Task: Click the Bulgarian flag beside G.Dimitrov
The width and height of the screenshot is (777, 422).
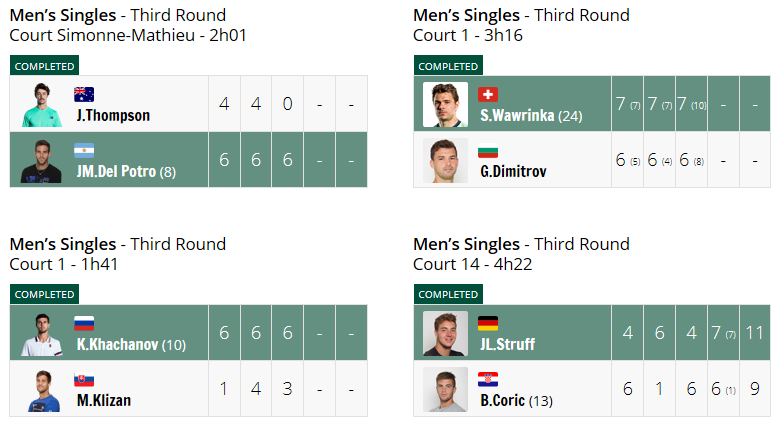Action: 488,150
